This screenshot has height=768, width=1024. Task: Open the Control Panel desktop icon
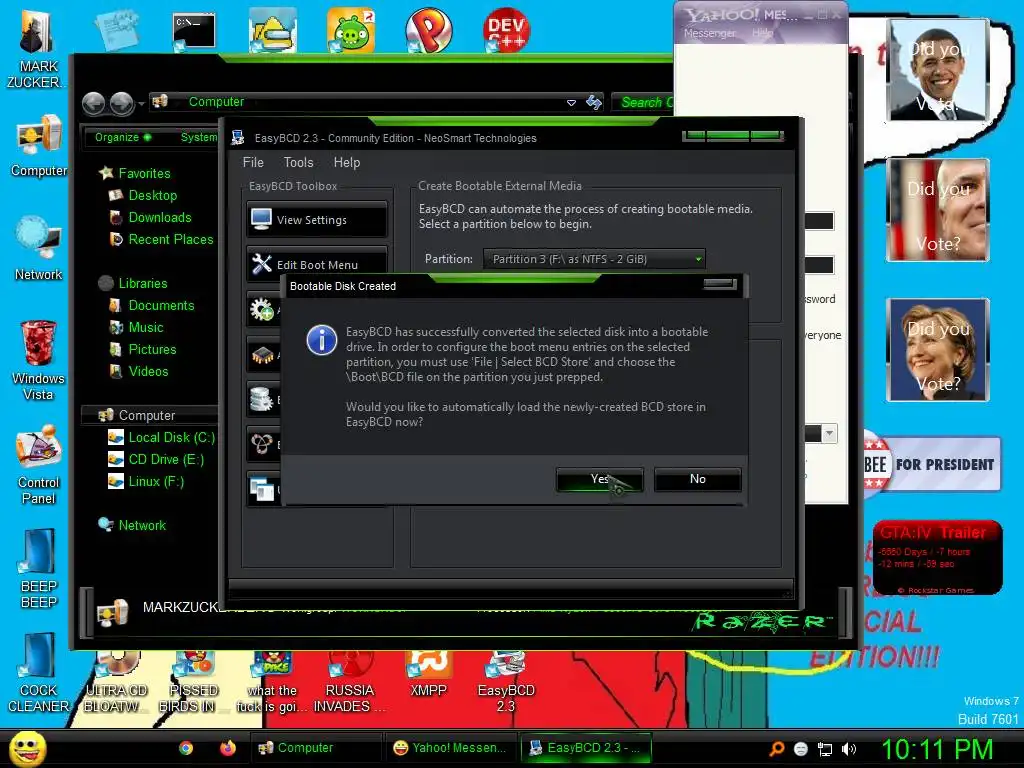pos(39,464)
